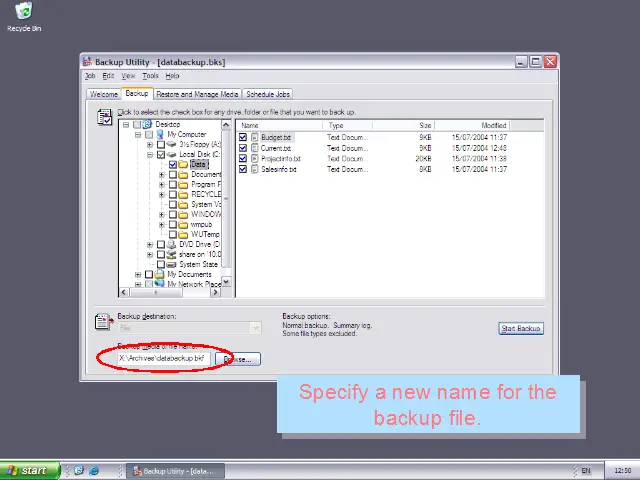Click the backup file name input field

(x=160, y=358)
